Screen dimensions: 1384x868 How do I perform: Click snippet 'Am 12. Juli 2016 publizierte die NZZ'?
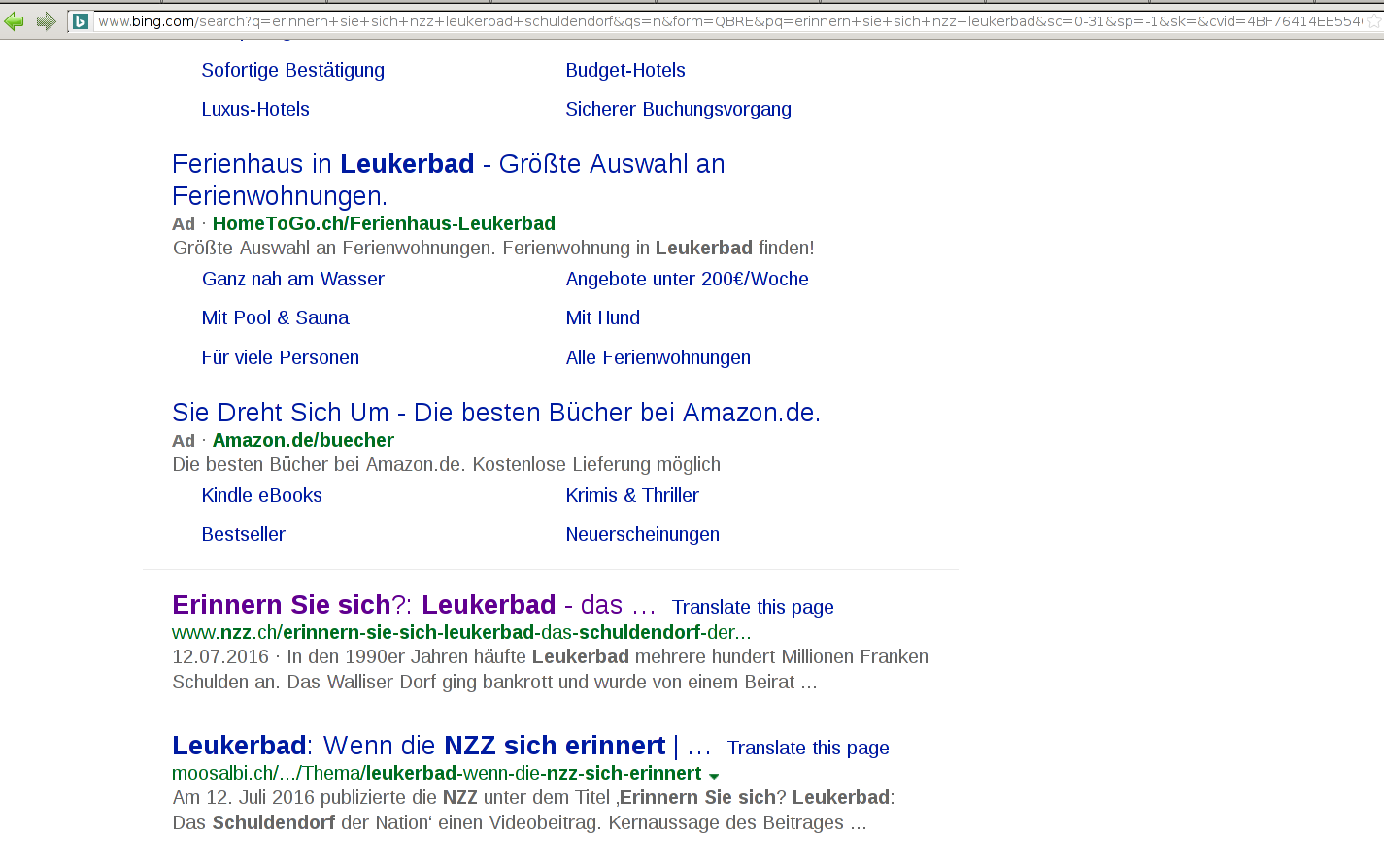coord(533,810)
